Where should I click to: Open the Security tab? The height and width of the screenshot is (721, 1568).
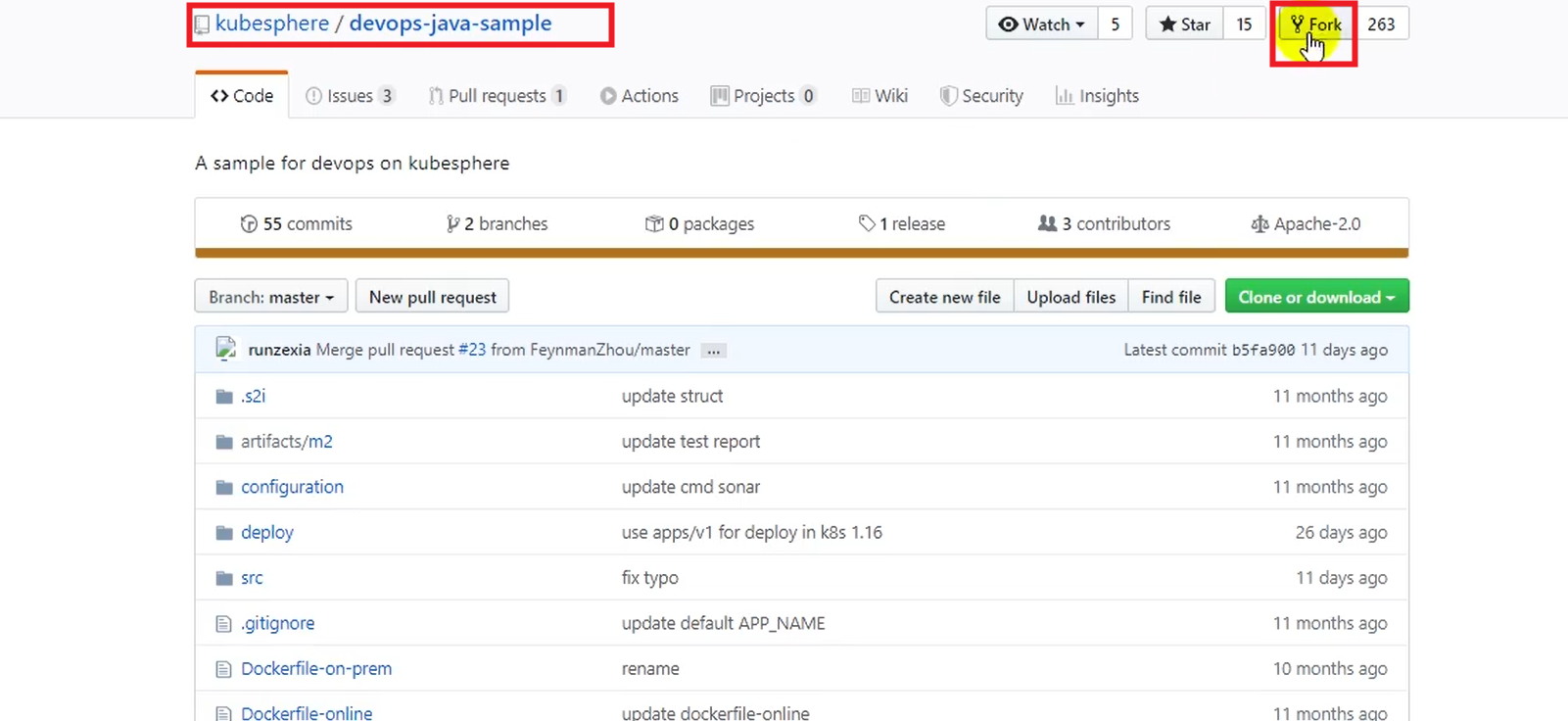(981, 95)
